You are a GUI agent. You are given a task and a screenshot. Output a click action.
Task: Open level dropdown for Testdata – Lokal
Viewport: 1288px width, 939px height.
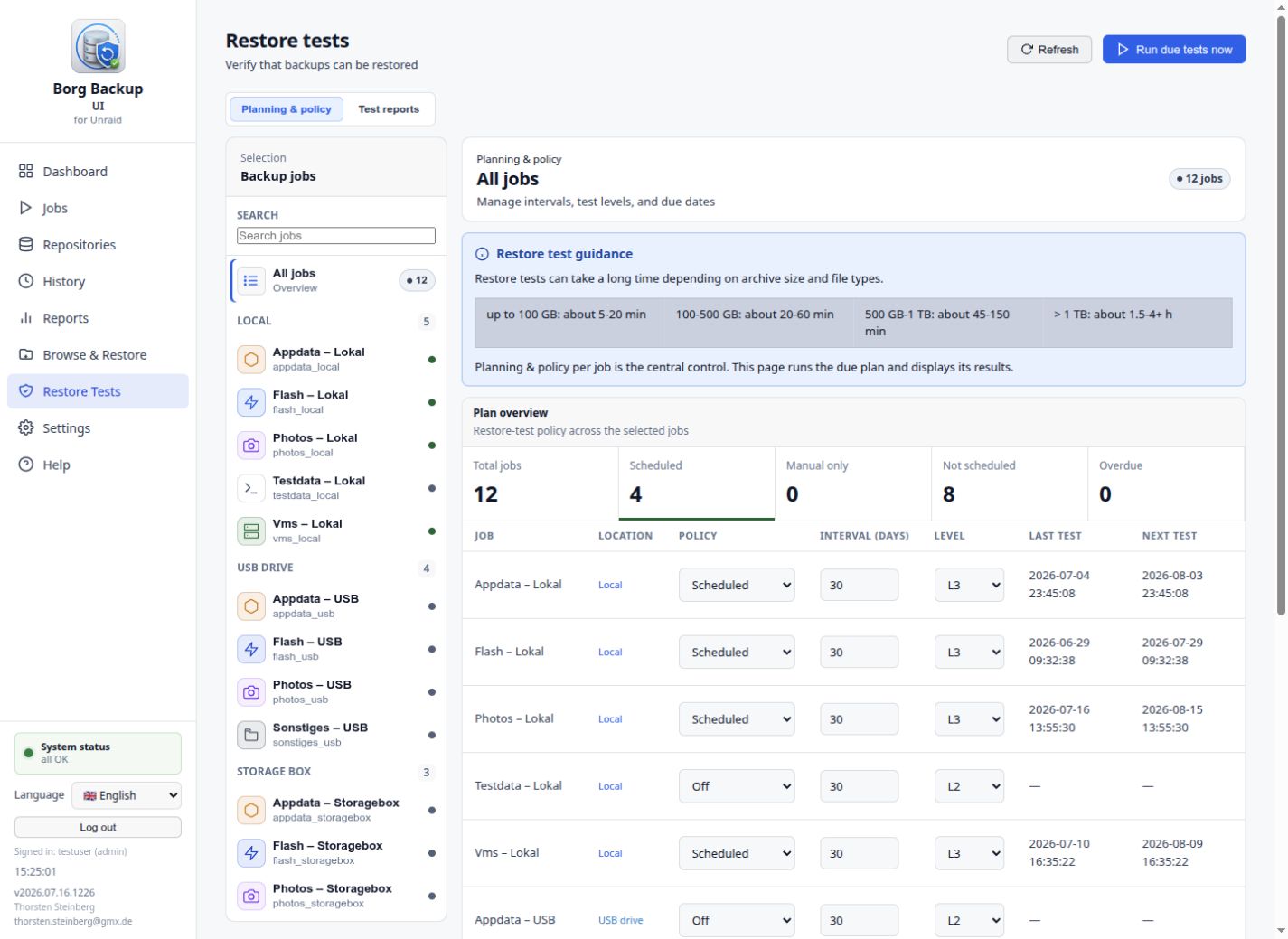click(969, 786)
